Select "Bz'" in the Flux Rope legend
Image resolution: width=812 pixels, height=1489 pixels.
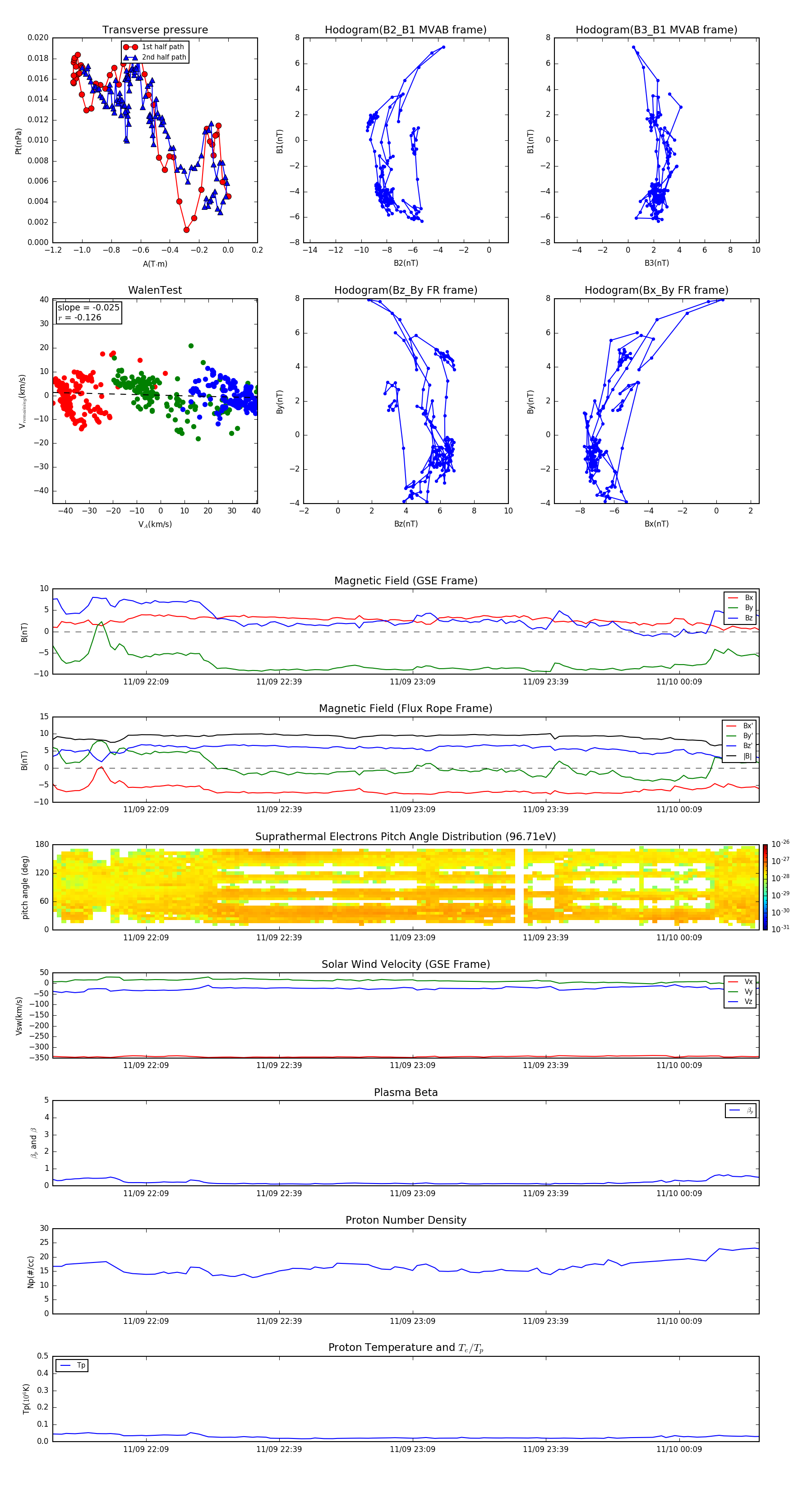click(739, 746)
